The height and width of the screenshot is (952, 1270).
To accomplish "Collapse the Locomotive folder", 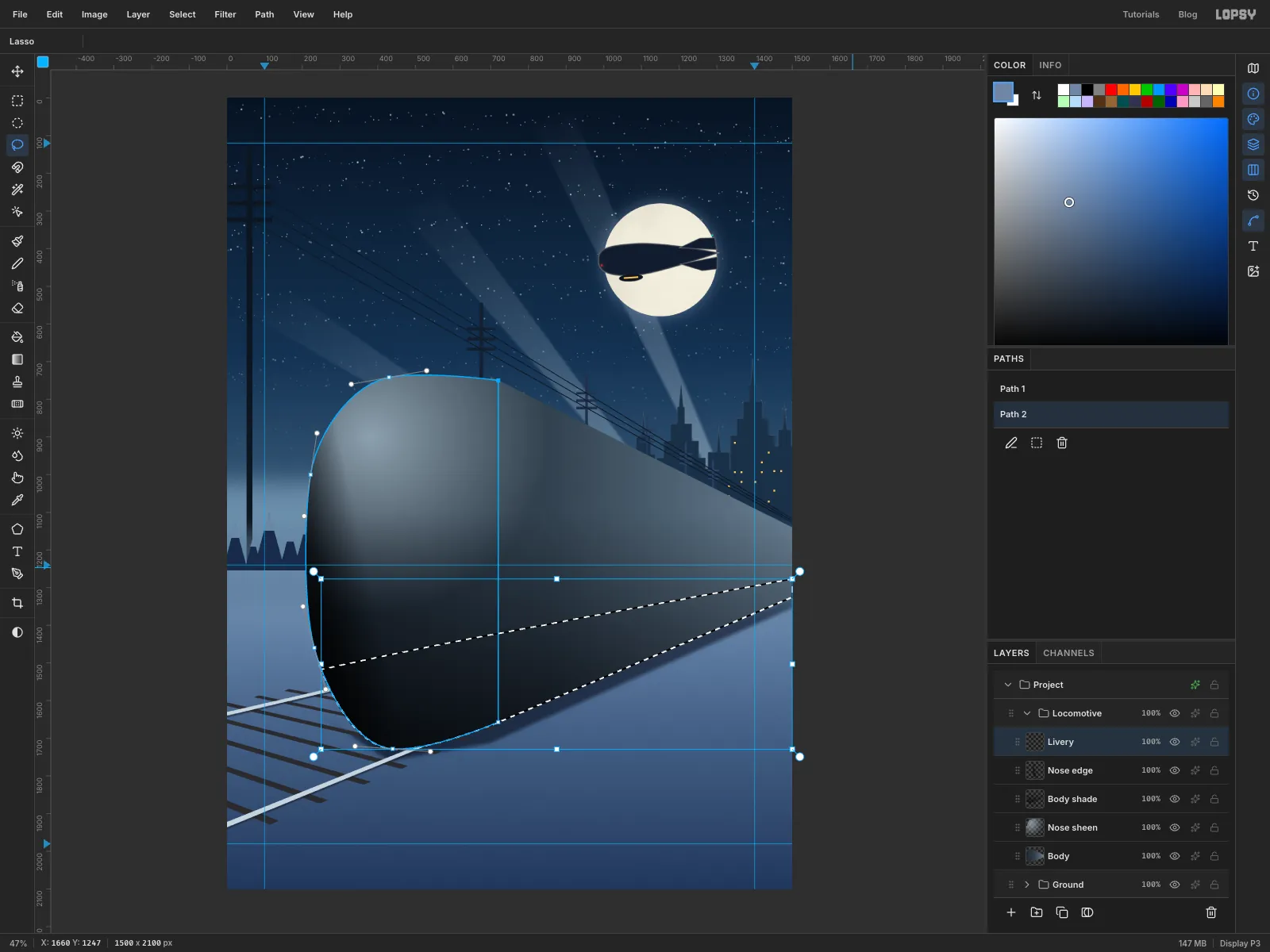I will pos(1027,713).
